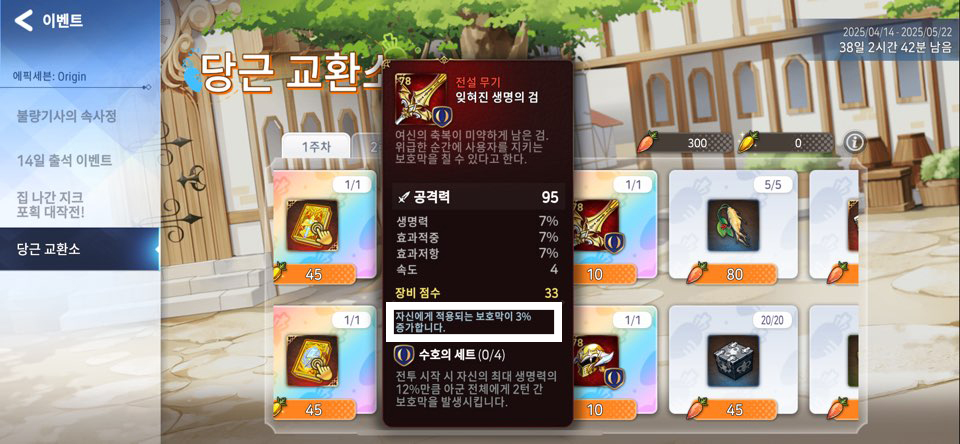Tap the golden carrot icon showing 0
Image resolution: width=960 pixels, height=444 pixels.
click(748, 143)
